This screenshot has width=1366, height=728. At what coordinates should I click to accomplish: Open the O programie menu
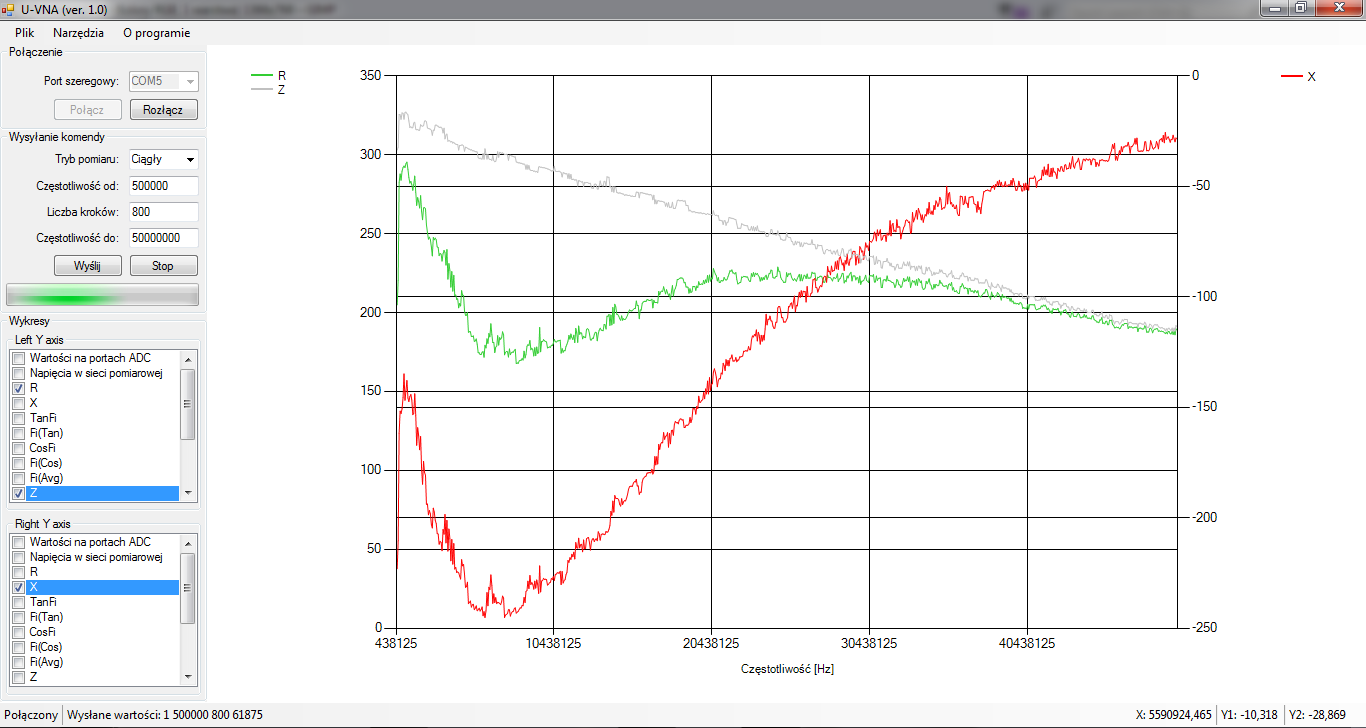pos(156,32)
